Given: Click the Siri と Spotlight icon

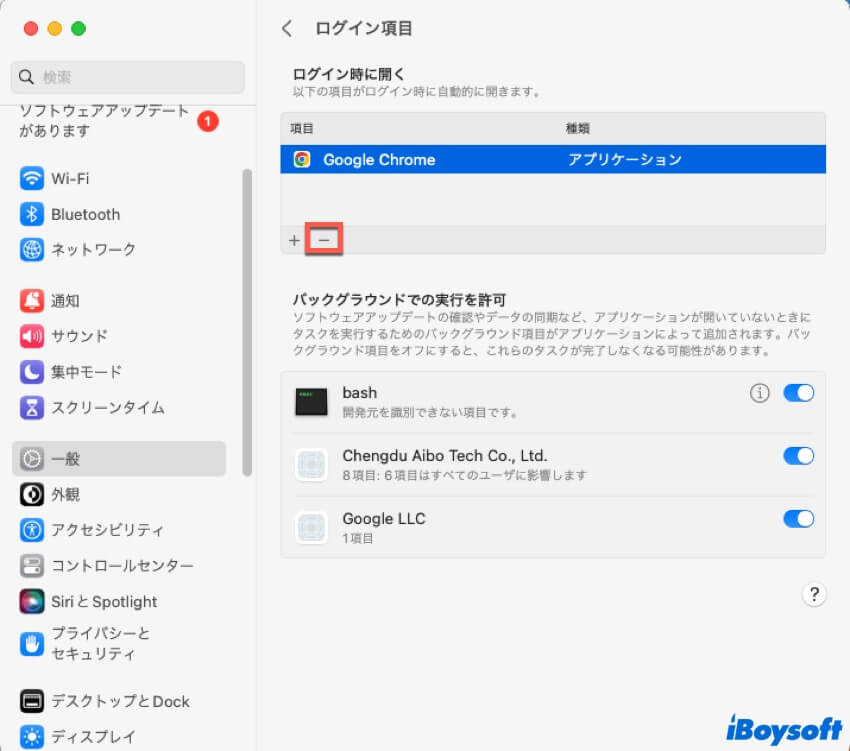Looking at the screenshot, I should [x=31, y=601].
